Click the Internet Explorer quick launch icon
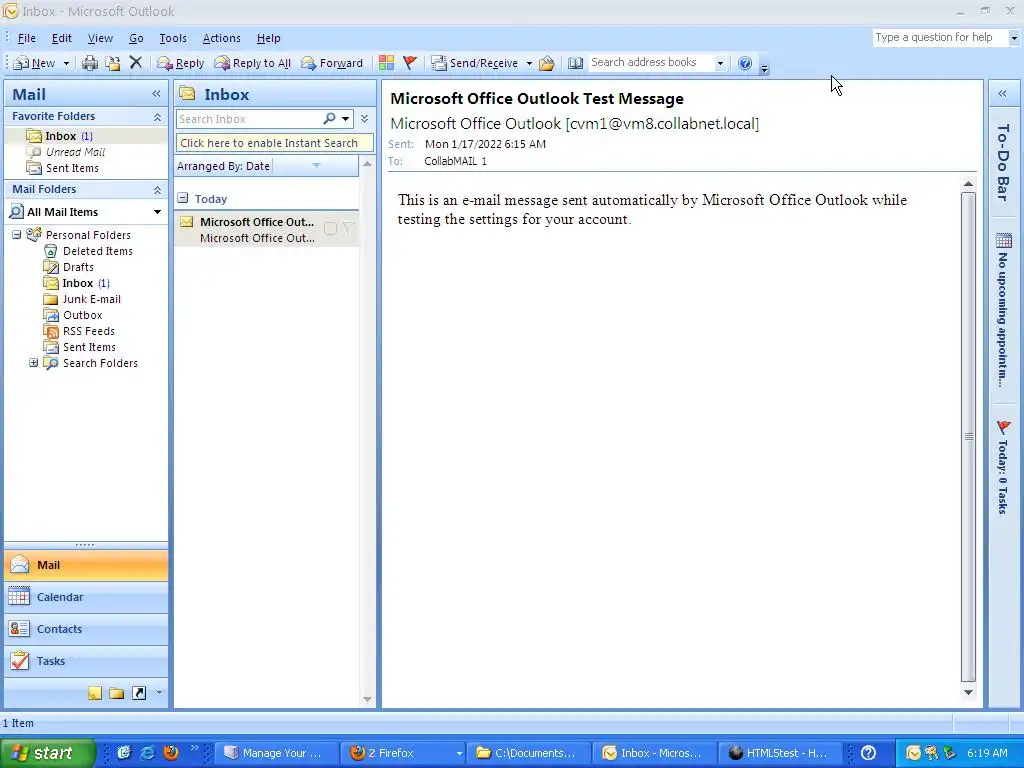Image resolution: width=1024 pixels, height=768 pixels. pos(148,752)
